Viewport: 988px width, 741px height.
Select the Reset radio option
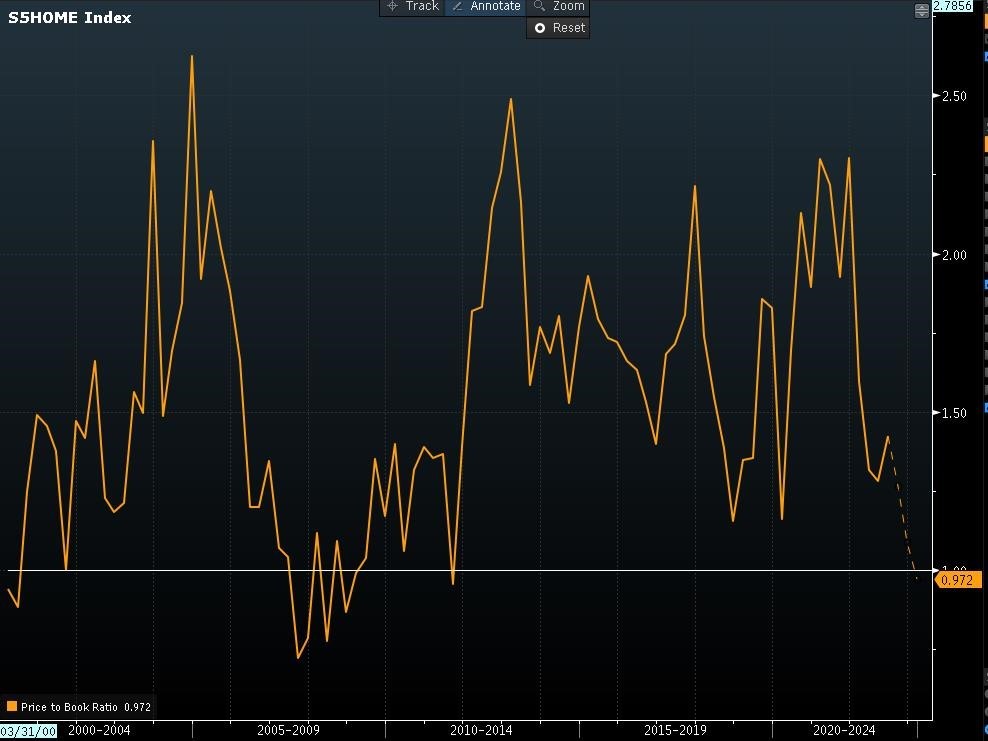[x=540, y=28]
